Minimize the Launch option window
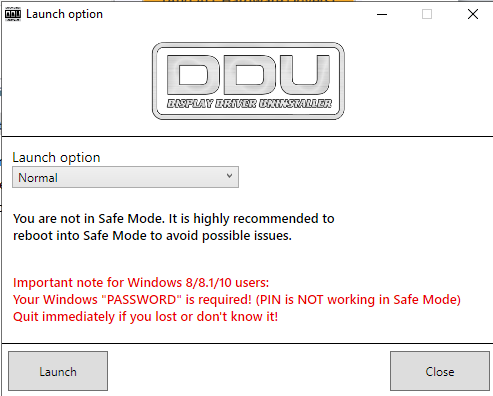The height and width of the screenshot is (396, 493). pos(382,14)
